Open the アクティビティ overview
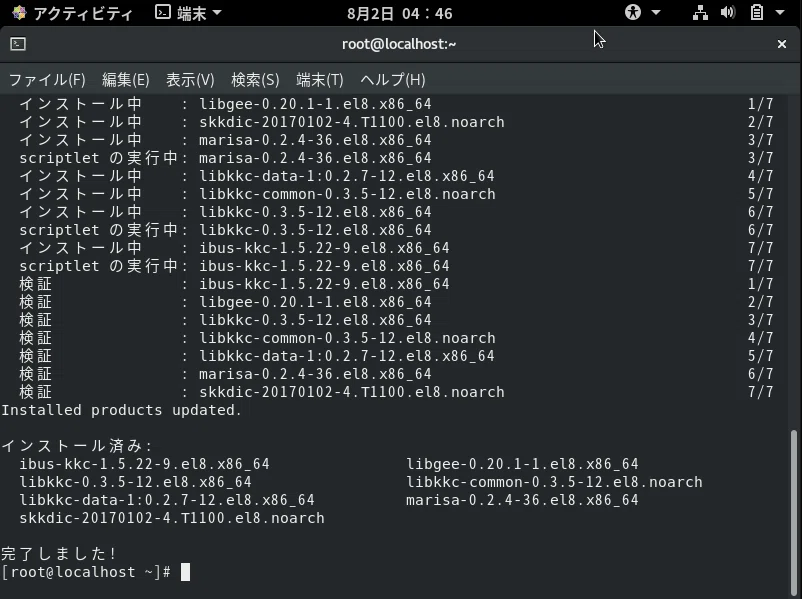Screen dimensions: 802x599 click(83, 13)
